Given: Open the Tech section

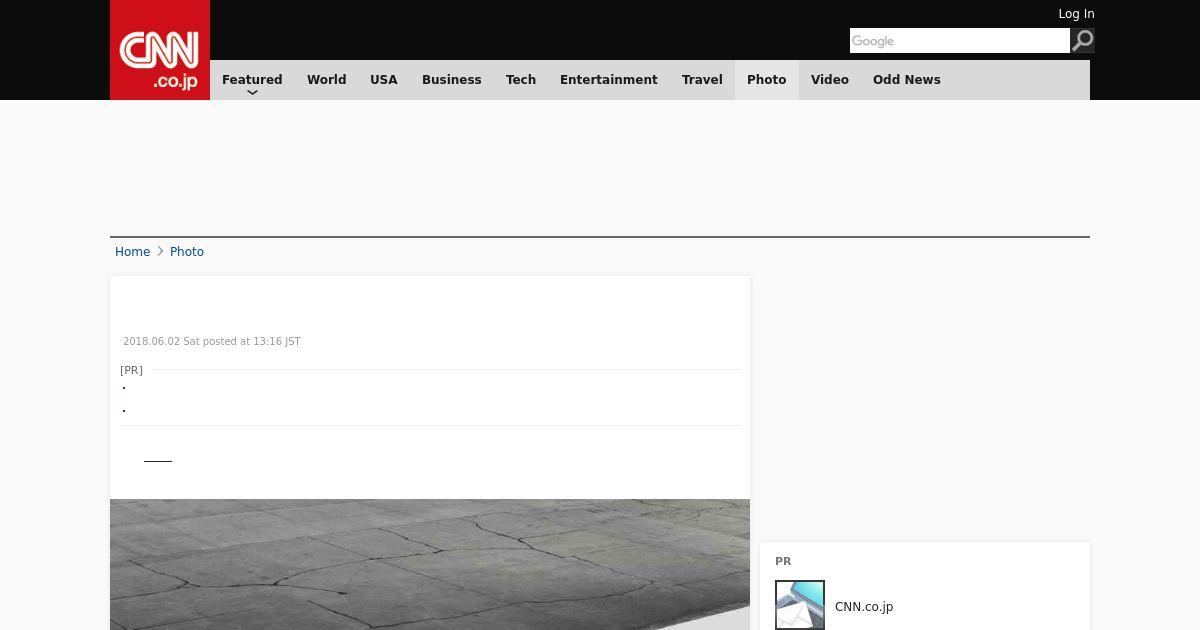Looking at the screenshot, I should pos(521,80).
